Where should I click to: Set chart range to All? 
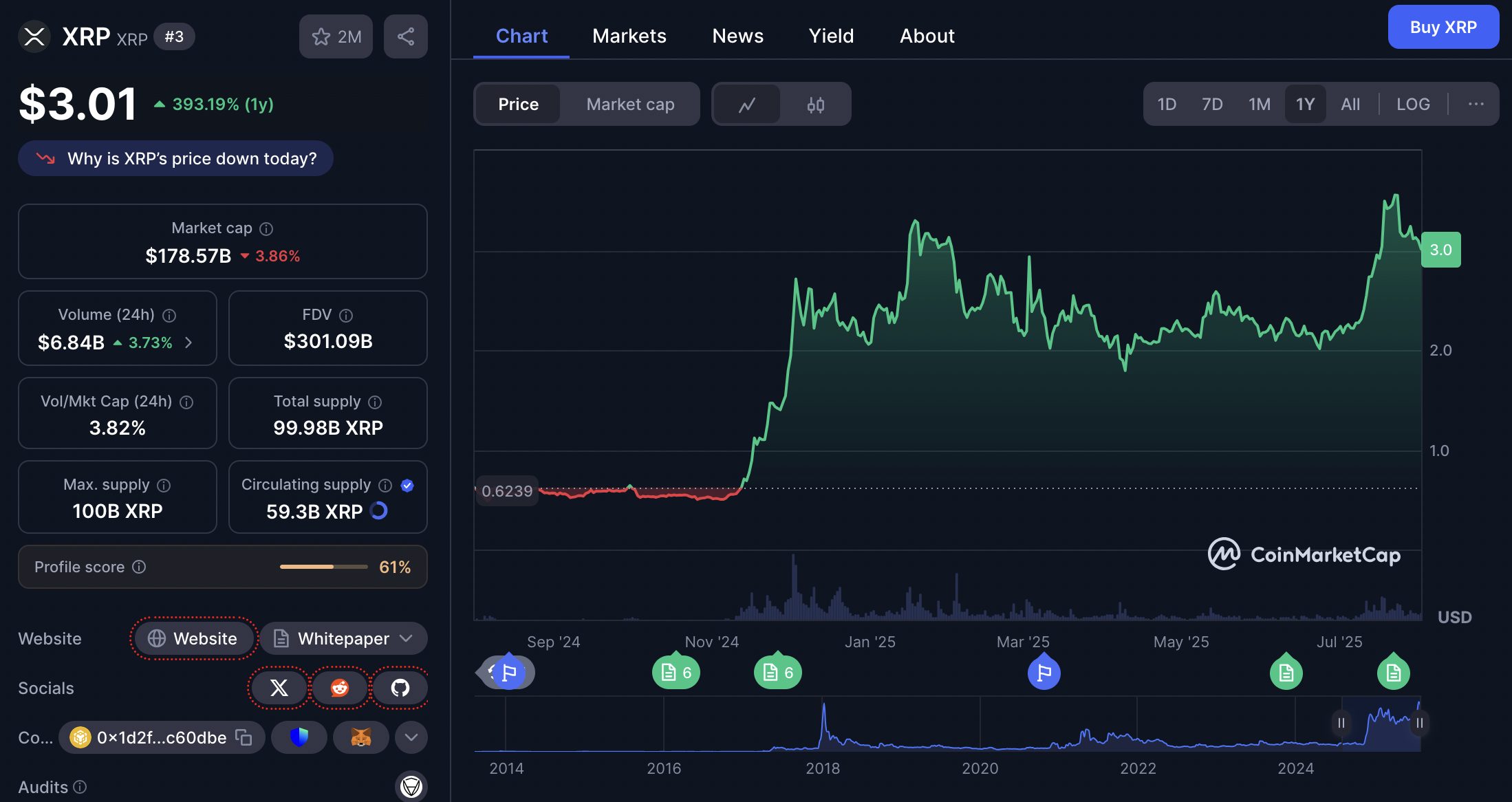click(x=1350, y=104)
